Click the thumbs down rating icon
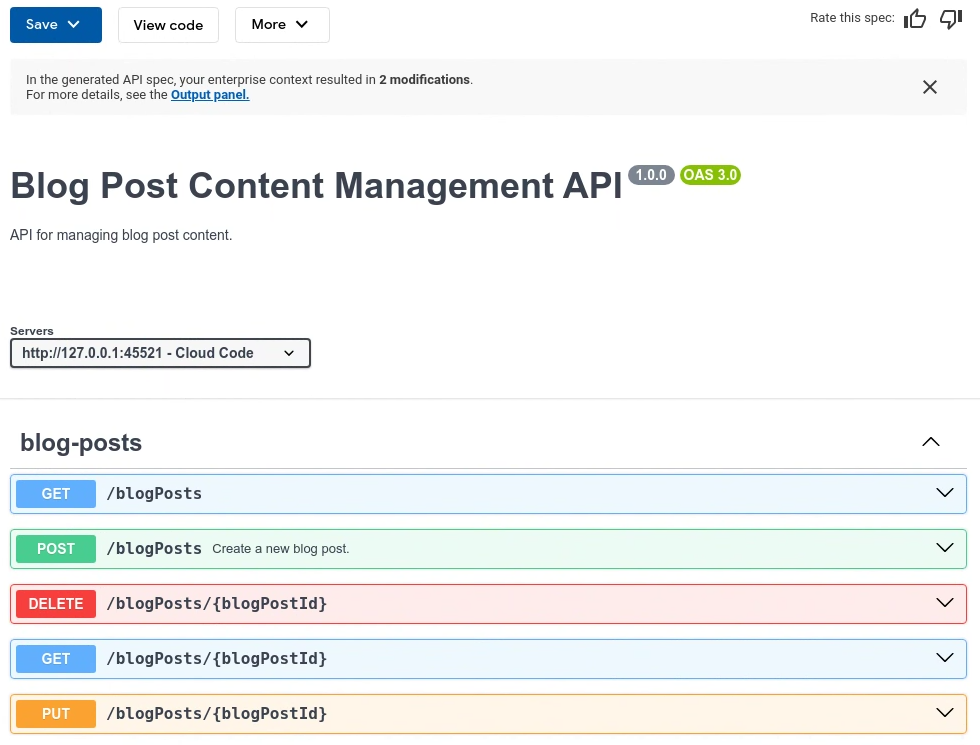This screenshot has height=745, width=980. tap(951, 19)
